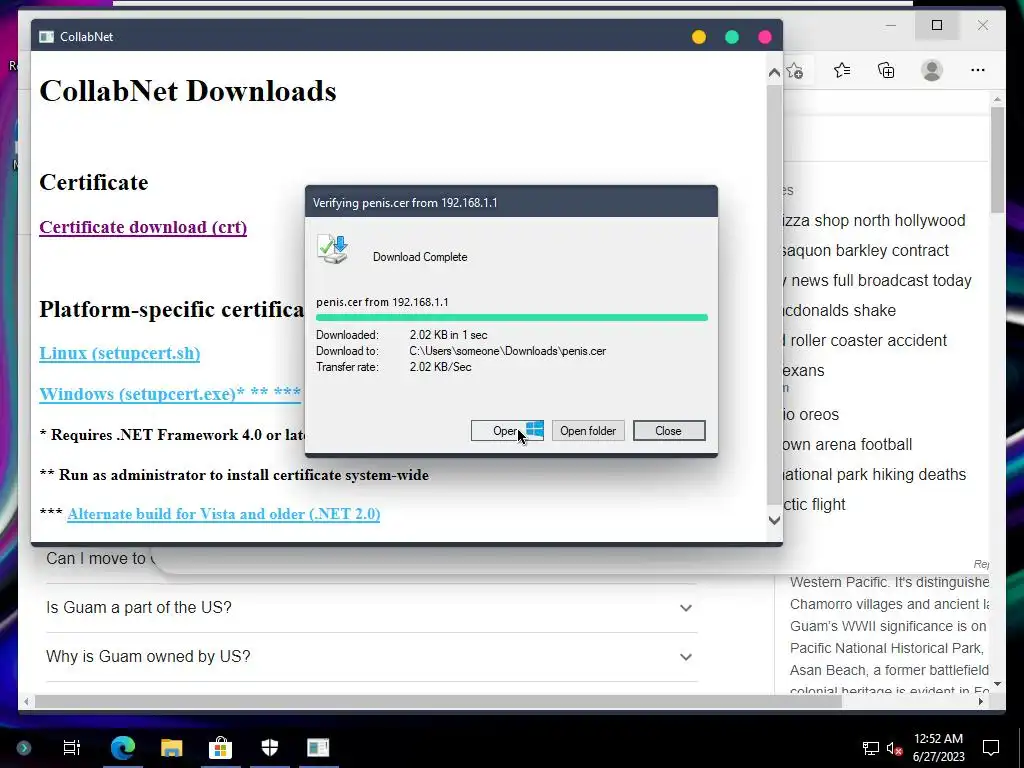This screenshot has width=1024, height=768.
Task: Click the pink circle button in CollabNet title bar
Action: click(x=765, y=37)
